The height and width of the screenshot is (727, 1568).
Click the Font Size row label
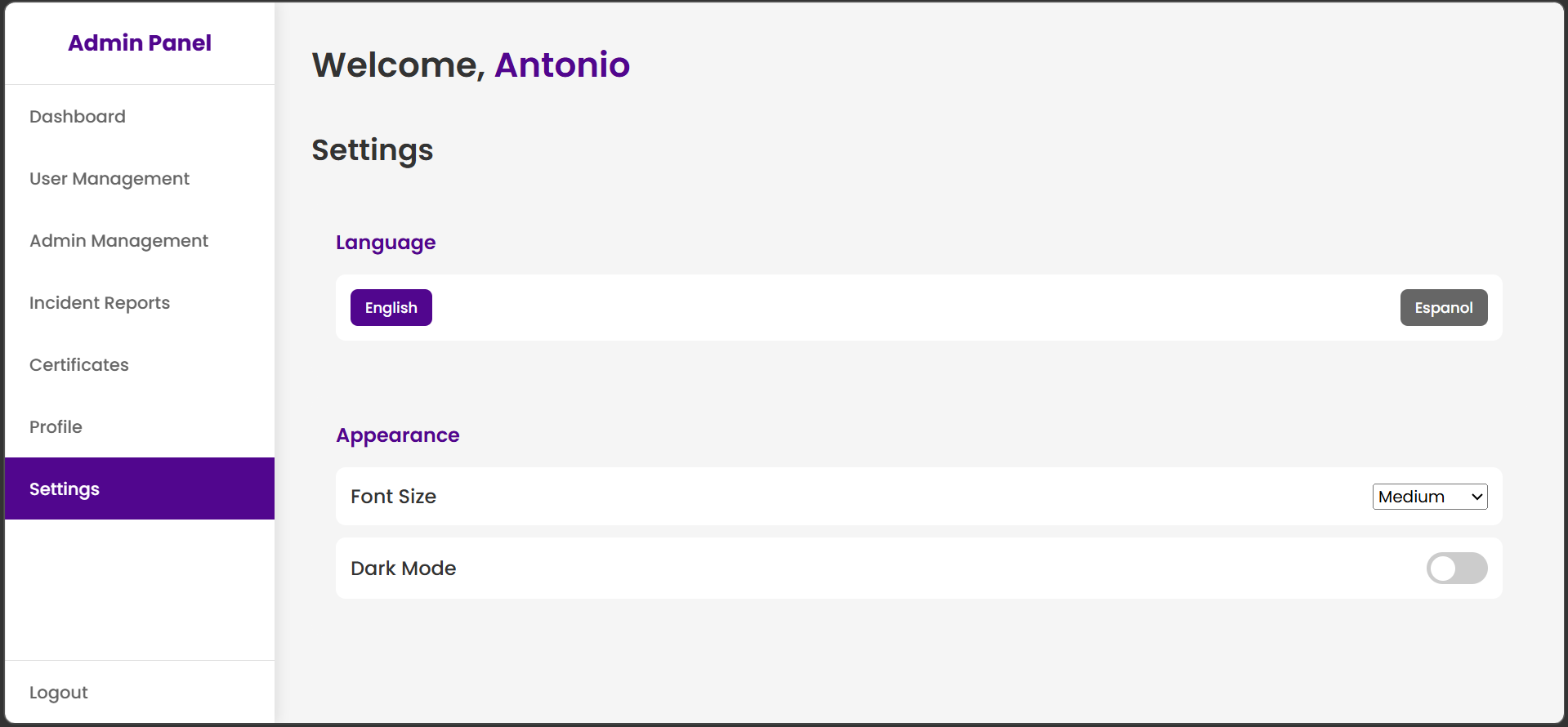(393, 497)
